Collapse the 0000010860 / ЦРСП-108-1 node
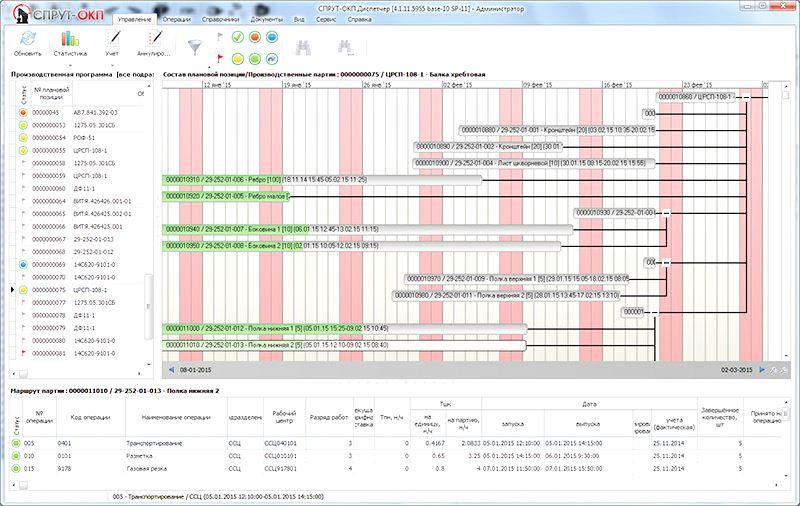The width and height of the screenshot is (800, 506). [744, 96]
